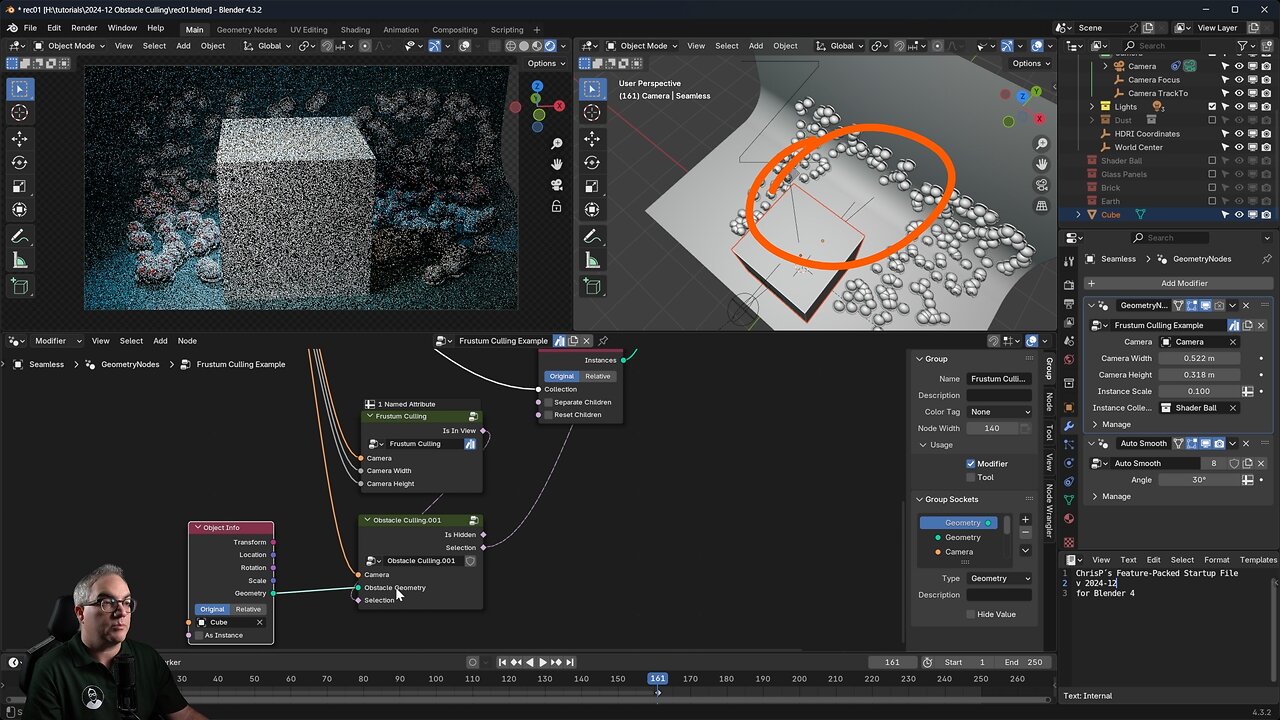Image resolution: width=1280 pixels, height=720 pixels.
Task: Switch perspective/orthographic grid gizmo in right viewport
Action: [1041, 206]
